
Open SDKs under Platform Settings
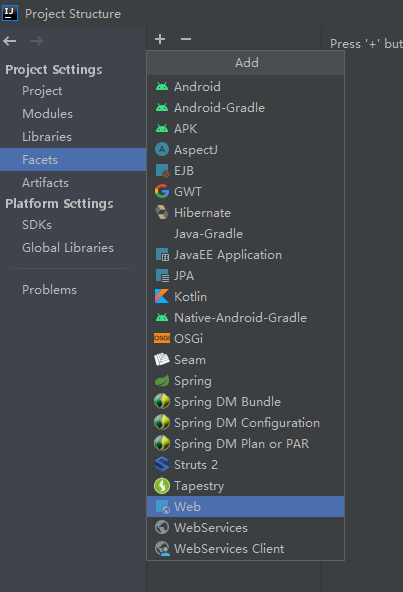(73, 225)
